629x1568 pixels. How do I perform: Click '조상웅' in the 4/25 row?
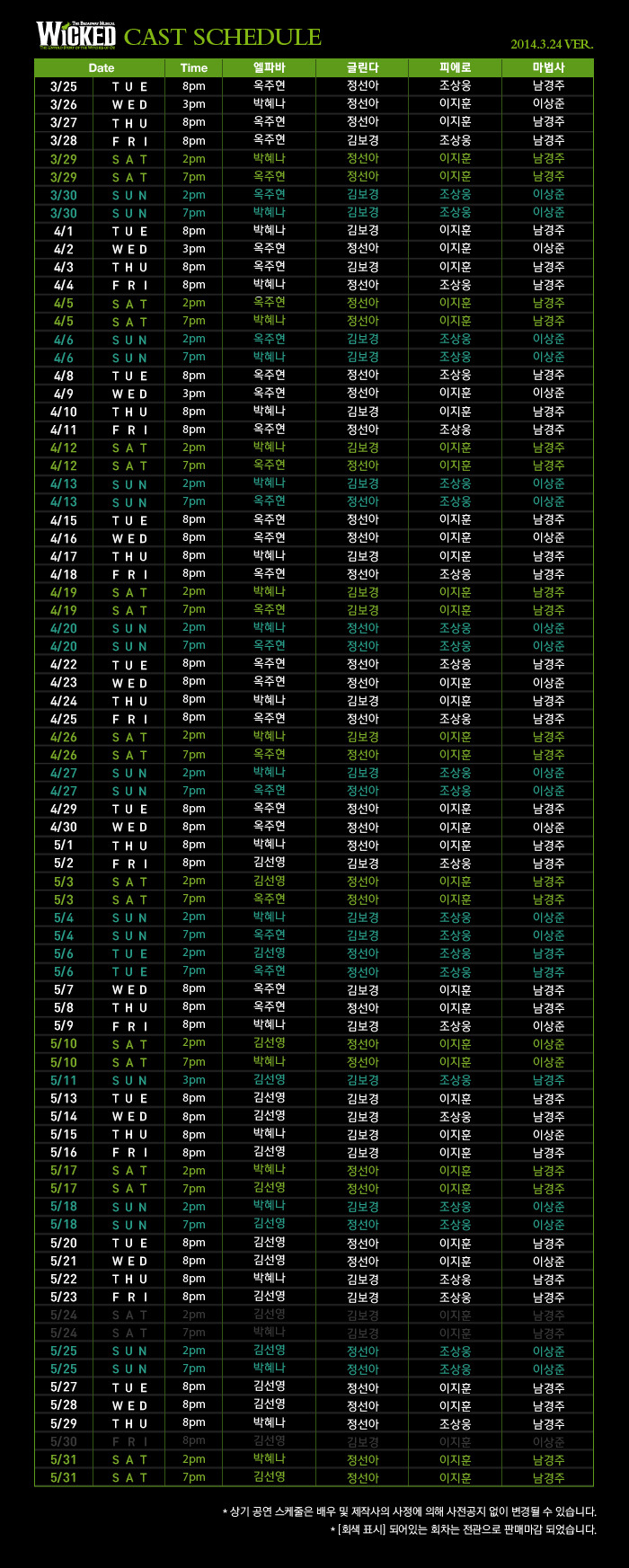pos(455,719)
